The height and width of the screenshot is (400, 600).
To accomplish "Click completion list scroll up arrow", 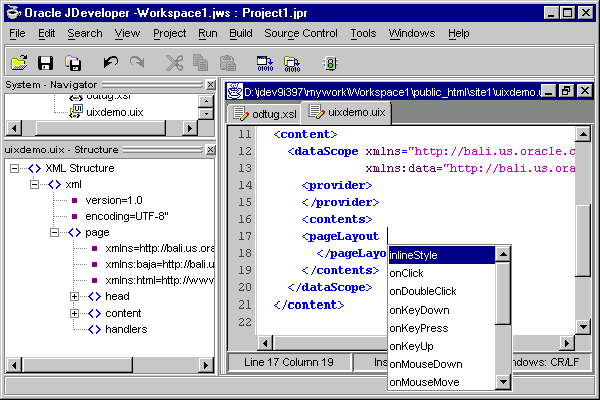I will tap(503, 254).
